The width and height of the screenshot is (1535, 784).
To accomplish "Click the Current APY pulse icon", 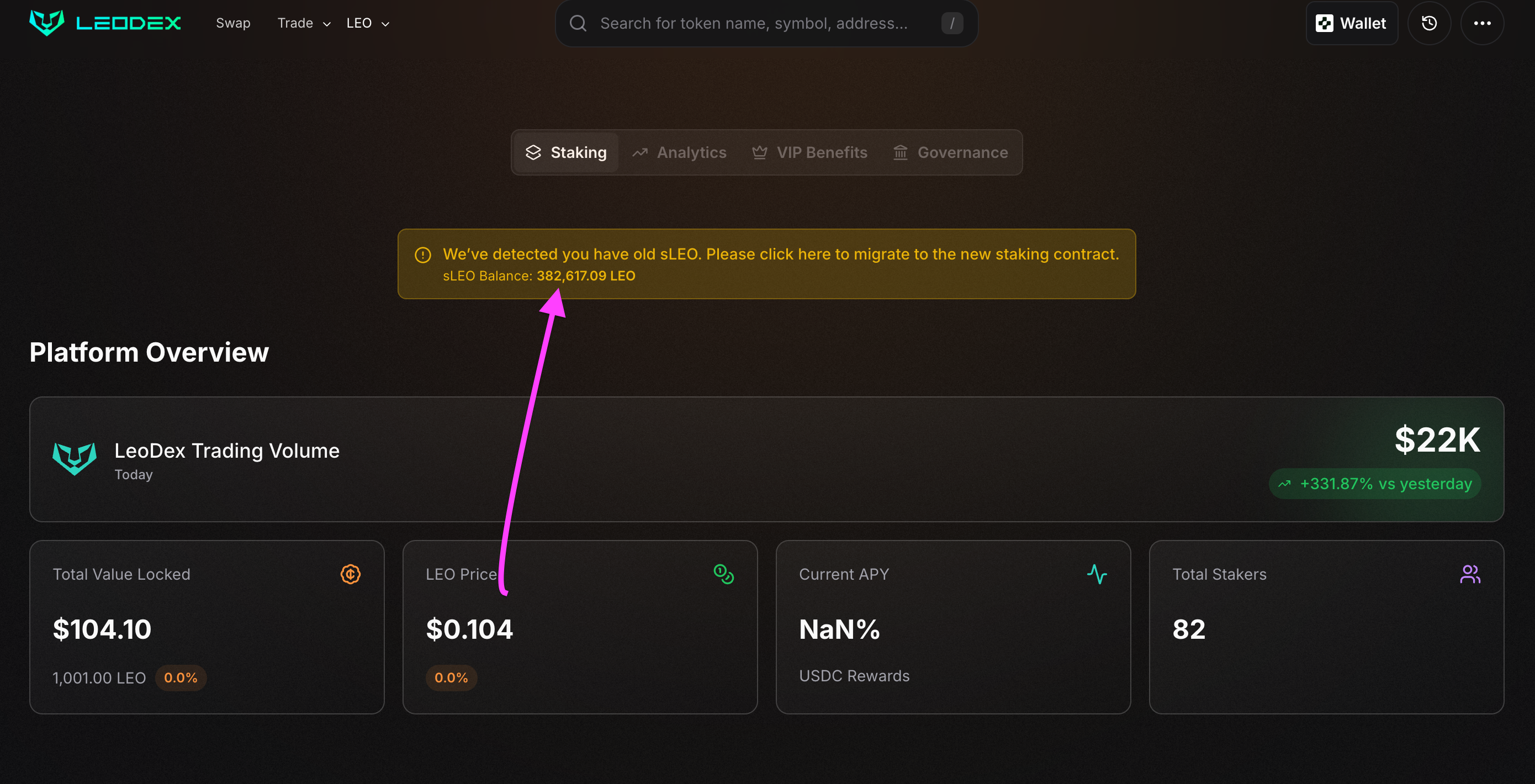I will click(x=1097, y=574).
